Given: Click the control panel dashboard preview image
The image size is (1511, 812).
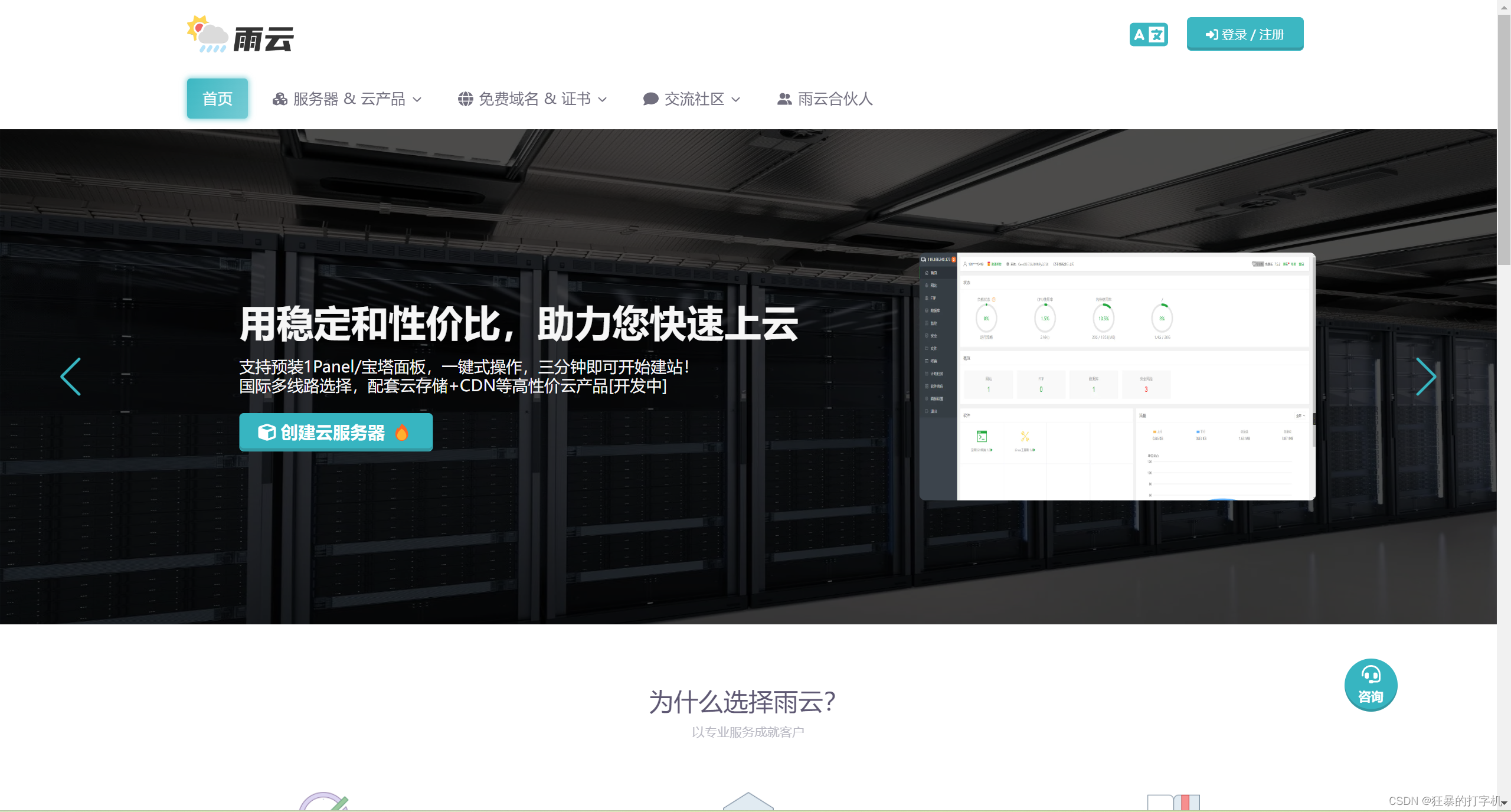Looking at the screenshot, I should point(1117,376).
